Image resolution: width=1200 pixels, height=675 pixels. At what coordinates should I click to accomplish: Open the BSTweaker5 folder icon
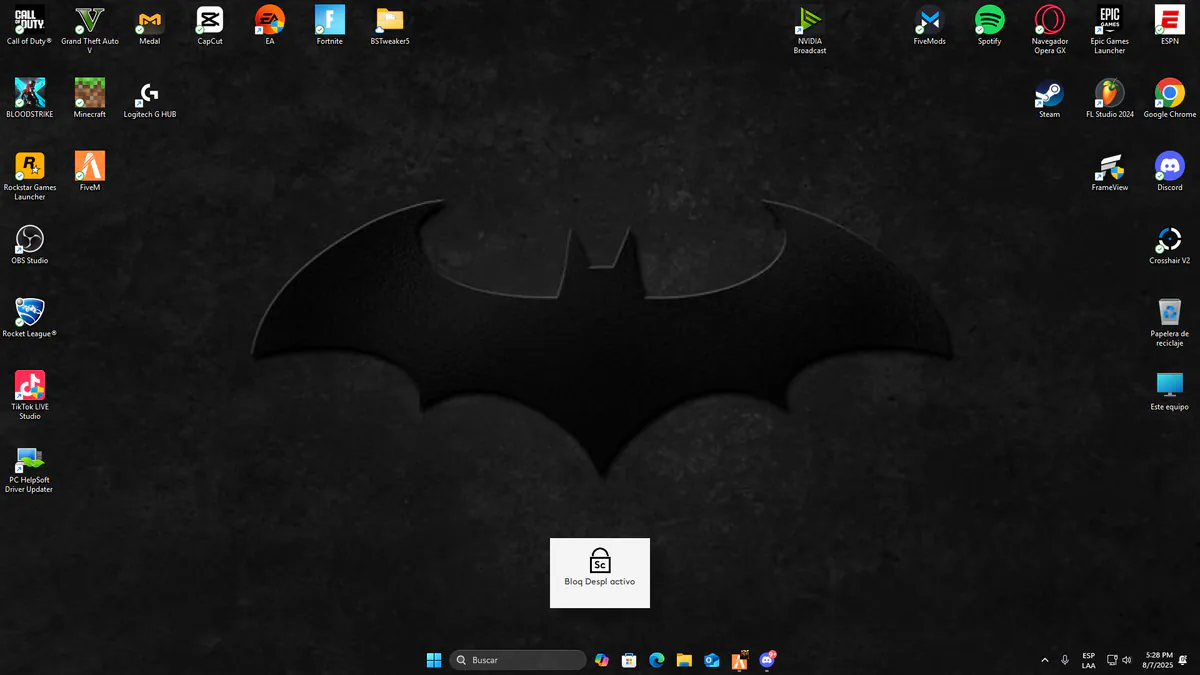tap(390, 25)
